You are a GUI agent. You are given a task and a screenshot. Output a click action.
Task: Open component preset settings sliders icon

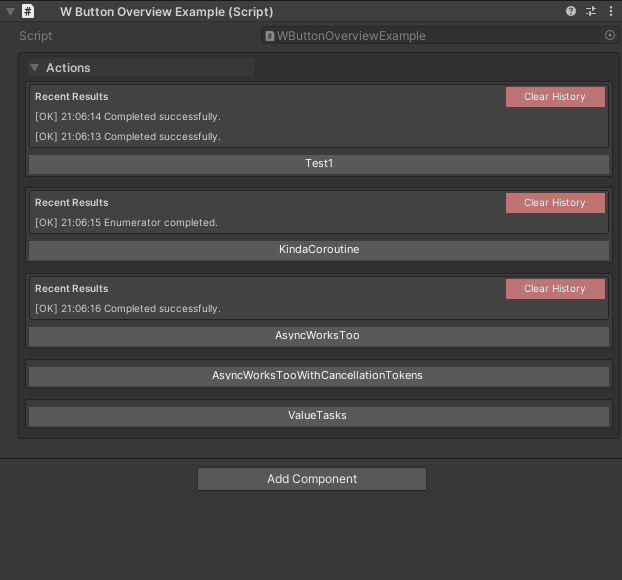[x=591, y=11]
